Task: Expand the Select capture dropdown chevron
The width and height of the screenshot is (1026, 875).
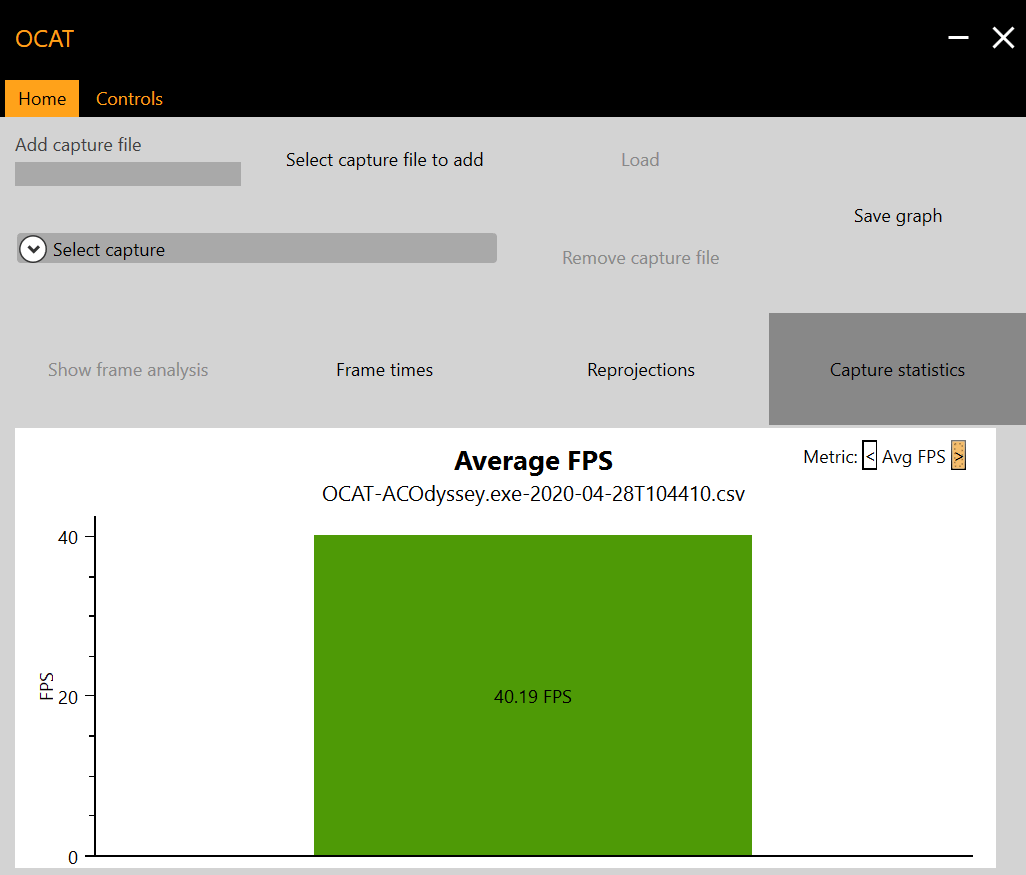Action: click(x=33, y=250)
